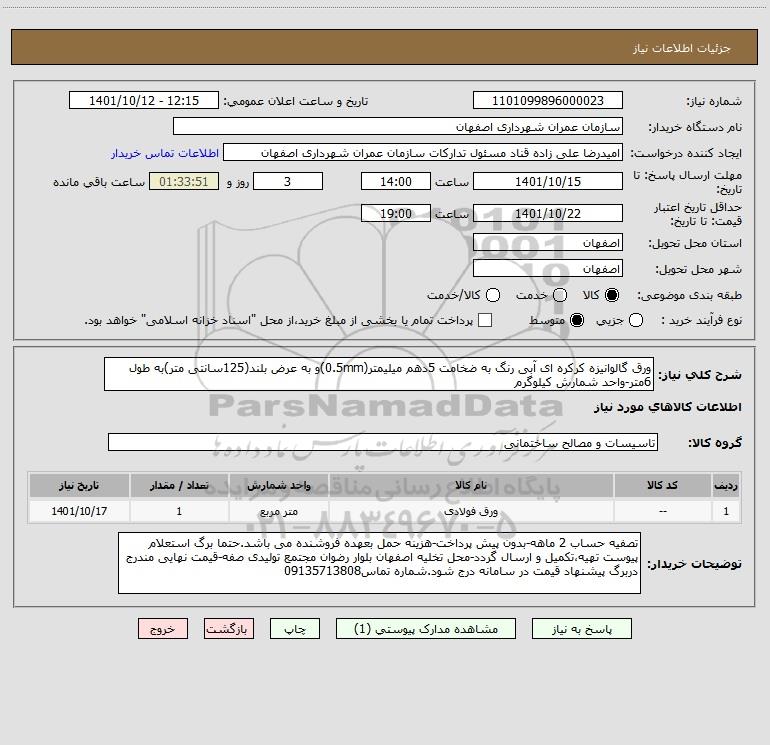Click the بازگشت back button

pyautogui.click(x=229, y=629)
